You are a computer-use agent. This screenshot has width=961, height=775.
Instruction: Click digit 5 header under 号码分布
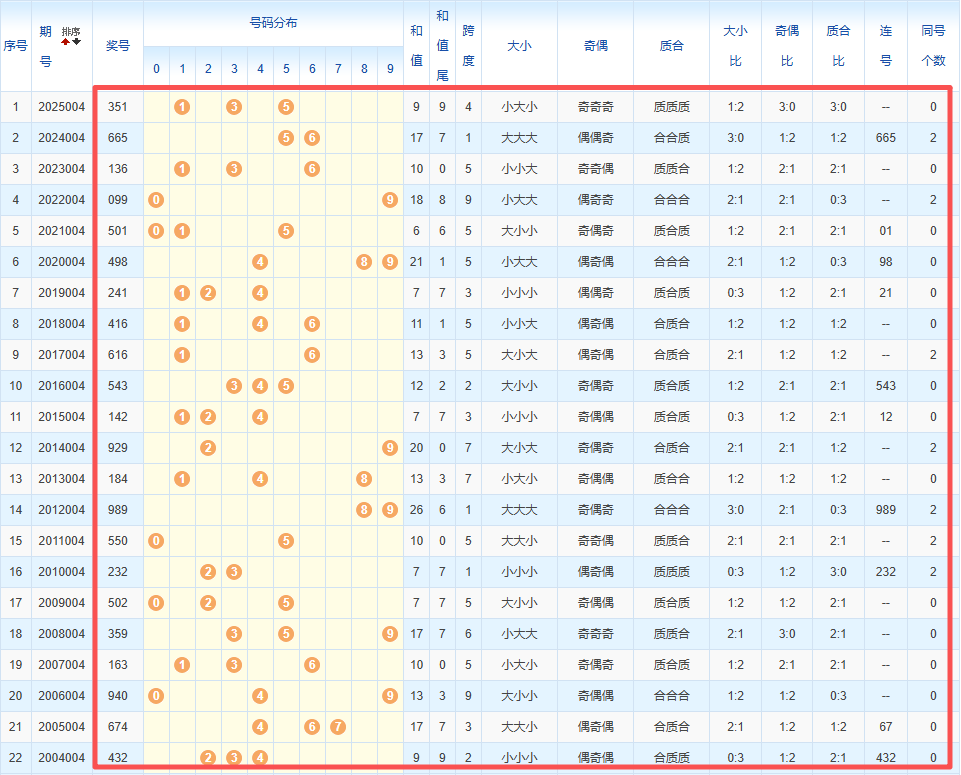286,69
